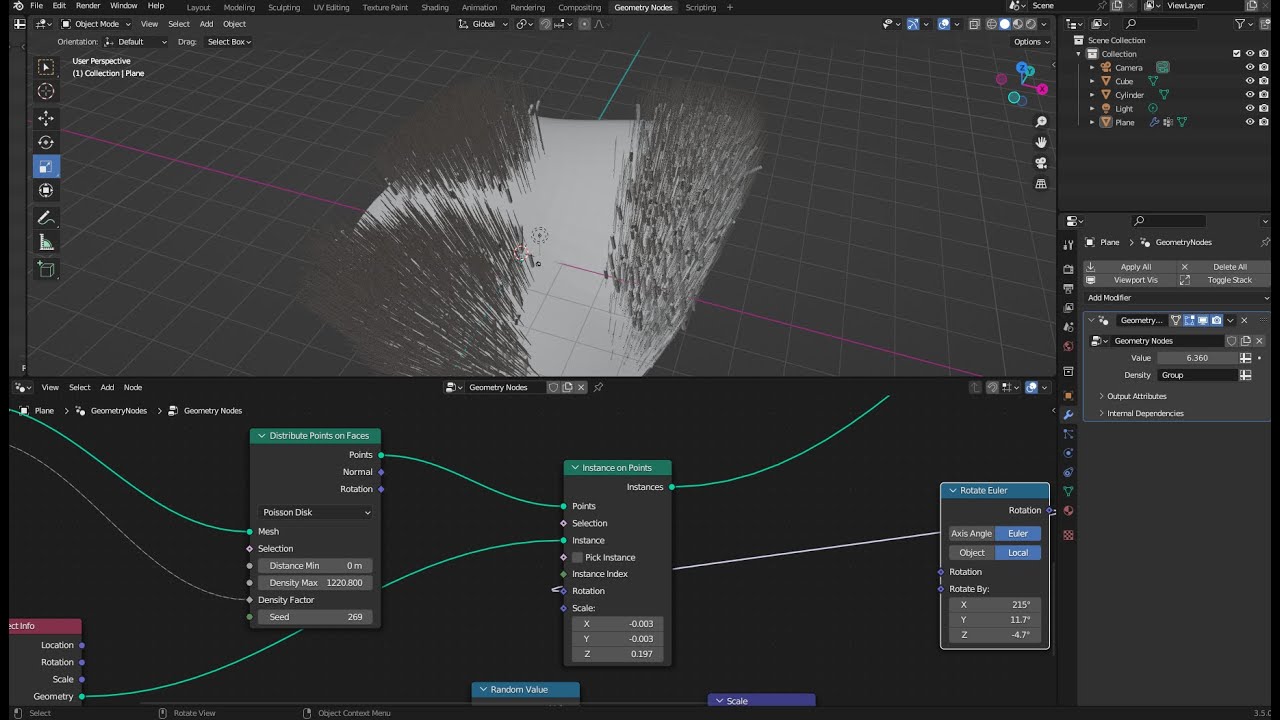Open the Modifier properties wrench tab
The height and width of the screenshot is (720, 1280).
[x=1068, y=414]
